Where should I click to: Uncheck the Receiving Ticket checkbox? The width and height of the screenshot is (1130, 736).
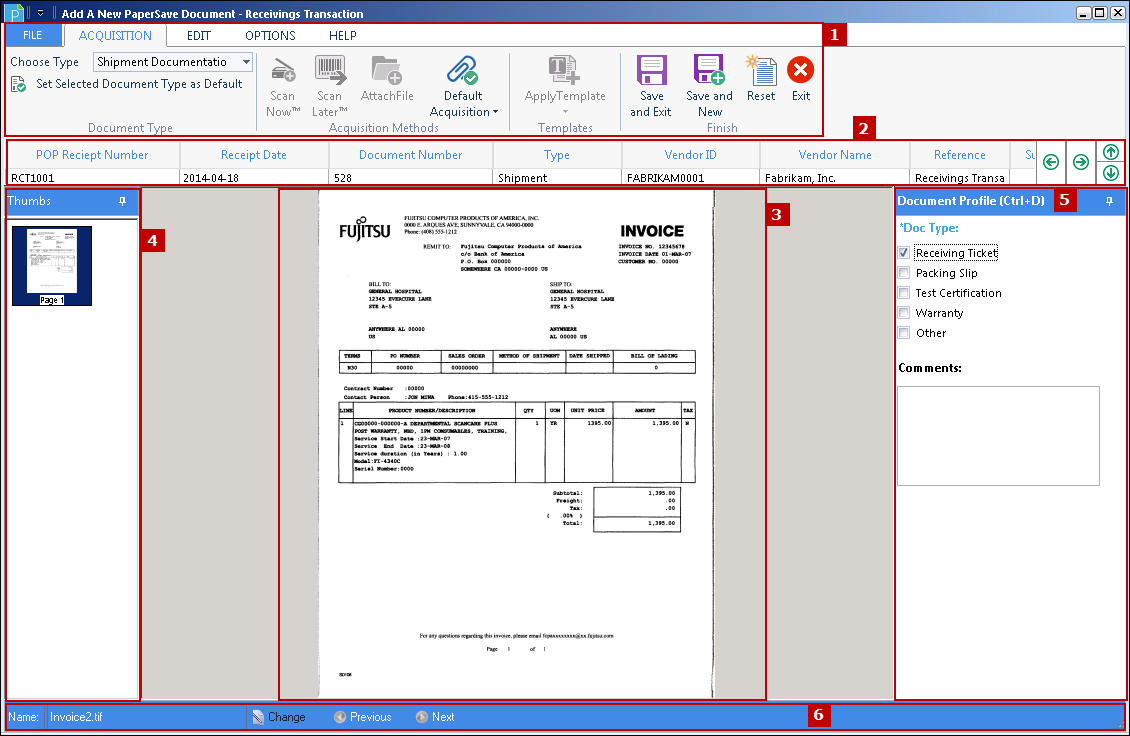point(904,252)
